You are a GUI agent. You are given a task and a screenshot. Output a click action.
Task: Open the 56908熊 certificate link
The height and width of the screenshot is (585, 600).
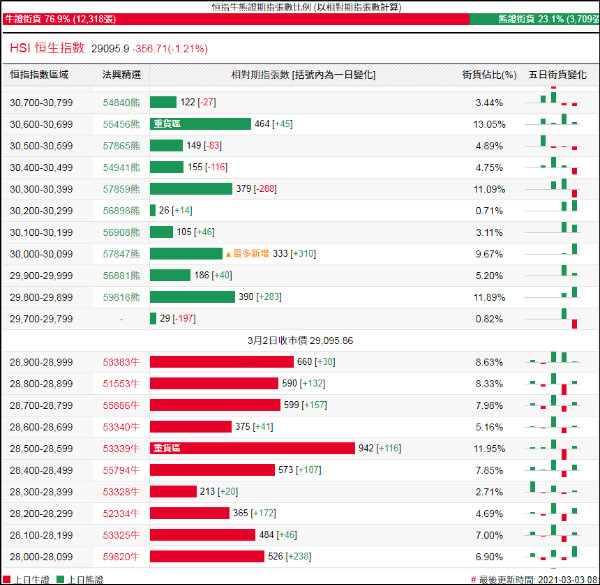[121, 232]
